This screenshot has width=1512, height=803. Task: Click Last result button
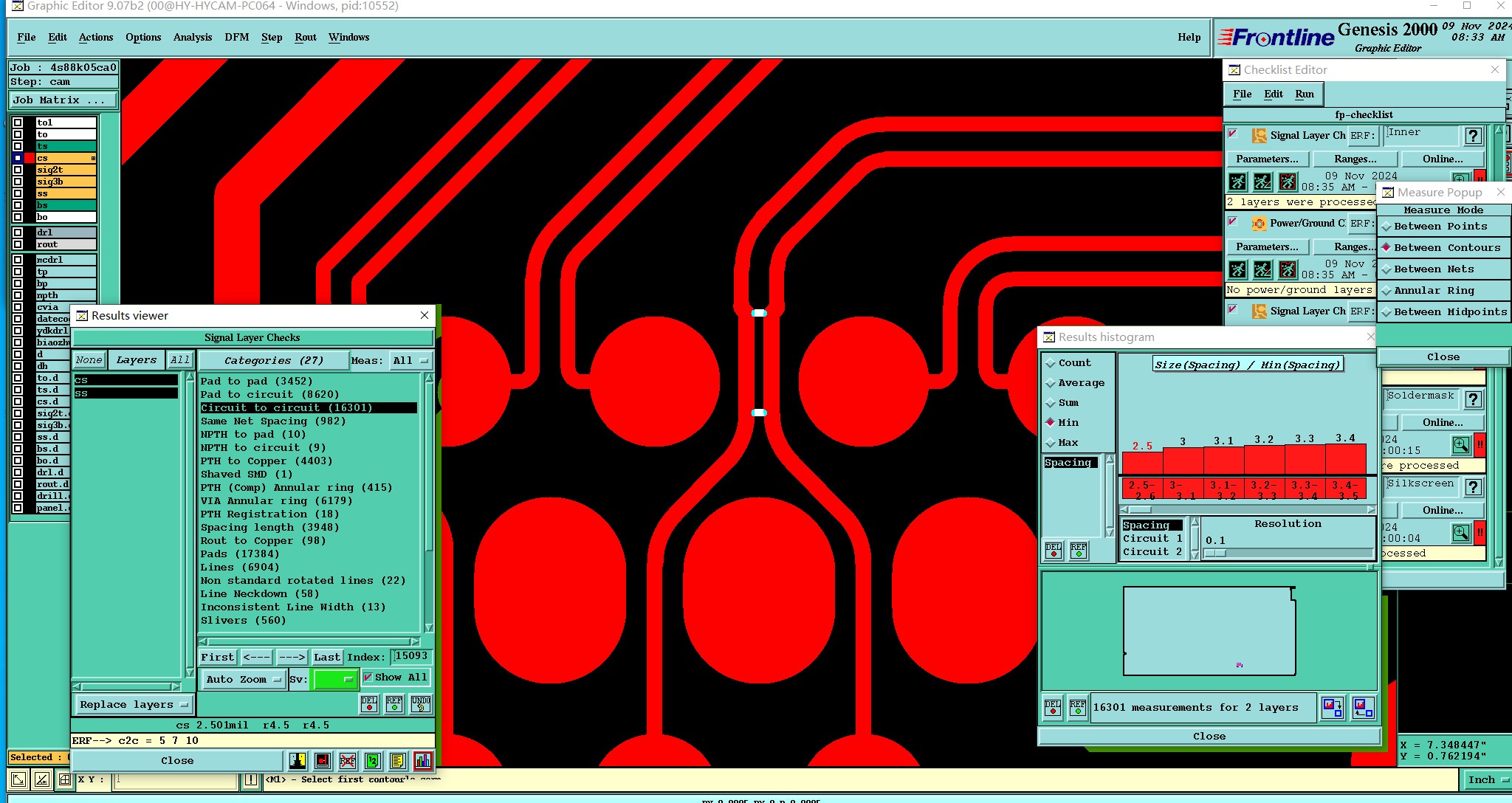pos(326,657)
